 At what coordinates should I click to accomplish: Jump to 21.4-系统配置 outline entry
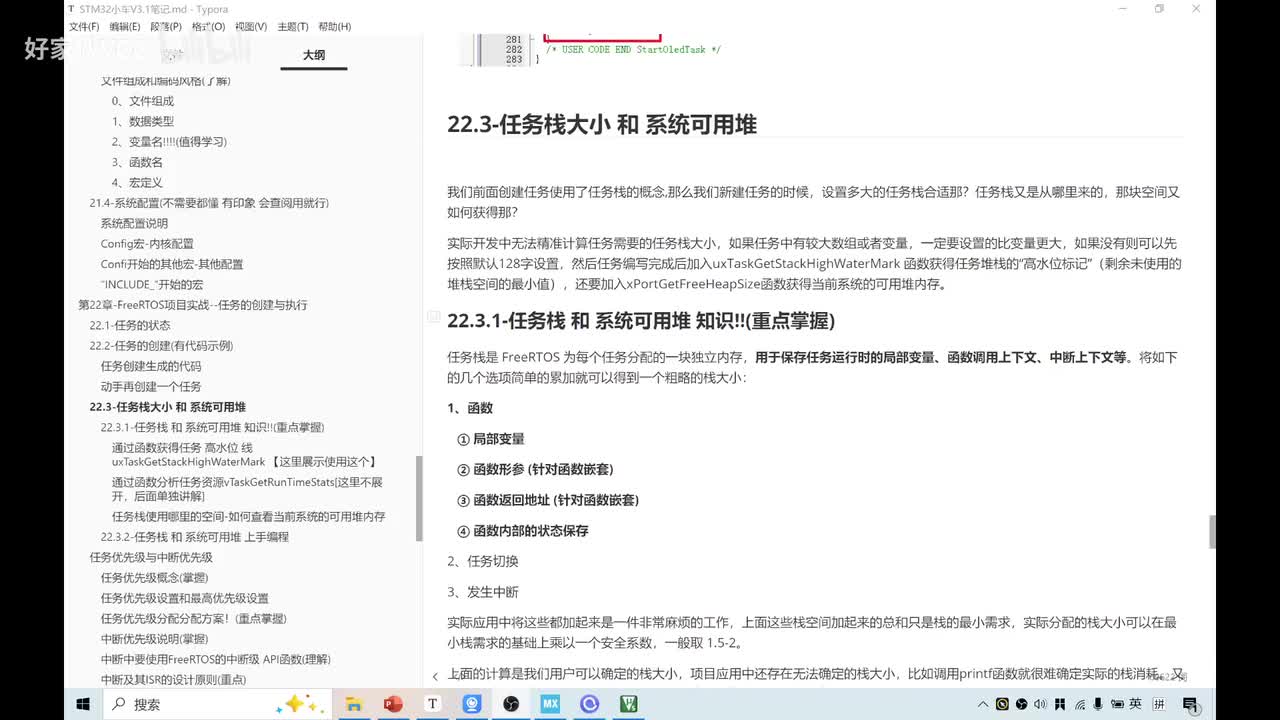(209, 203)
